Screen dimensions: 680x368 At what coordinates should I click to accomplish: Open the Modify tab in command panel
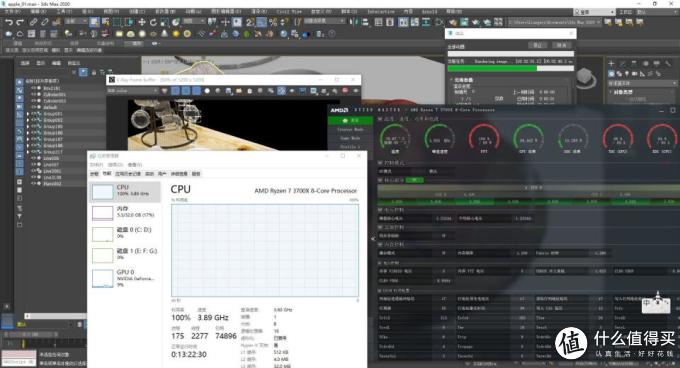tap(623, 64)
